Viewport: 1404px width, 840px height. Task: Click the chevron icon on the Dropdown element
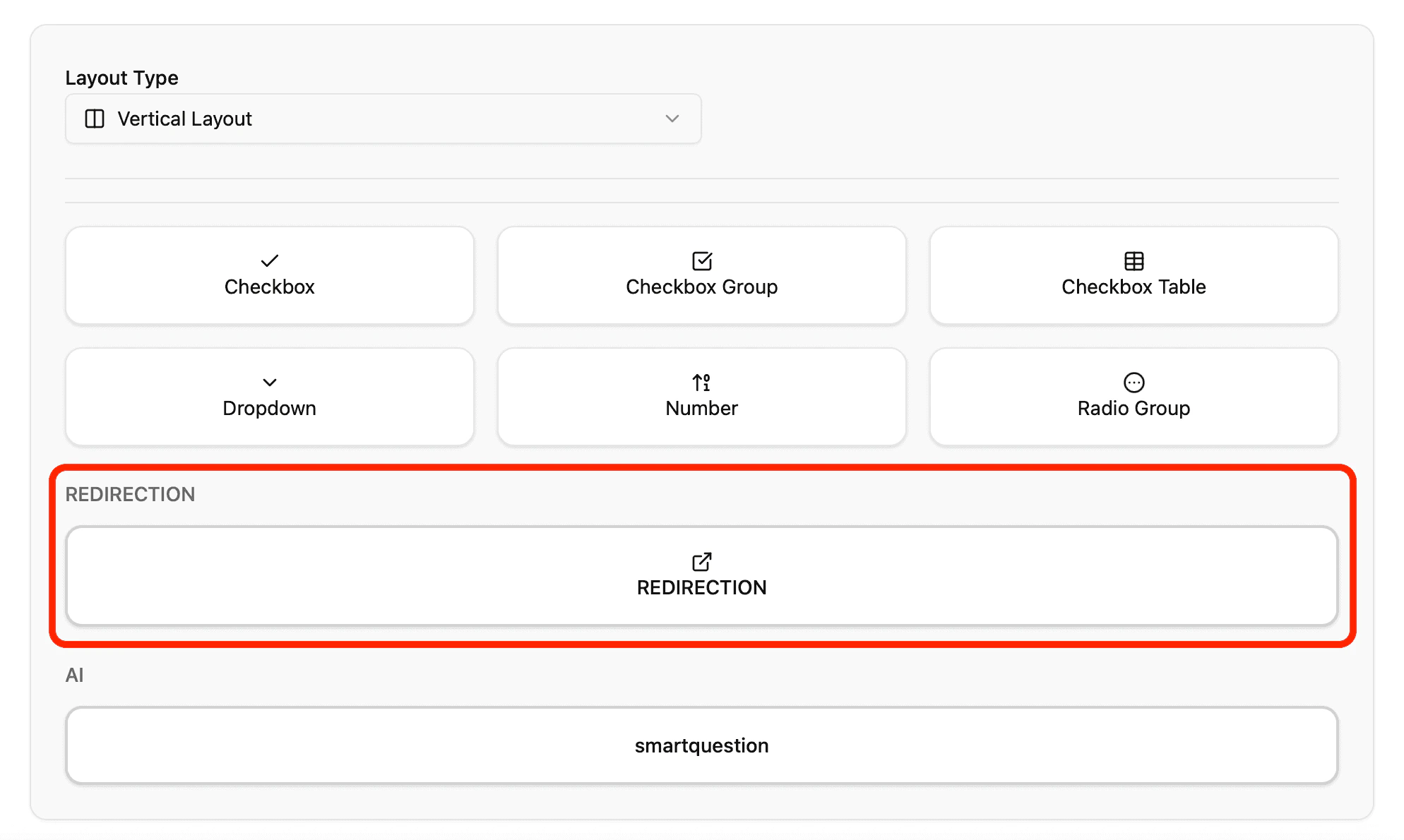pyautogui.click(x=269, y=382)
